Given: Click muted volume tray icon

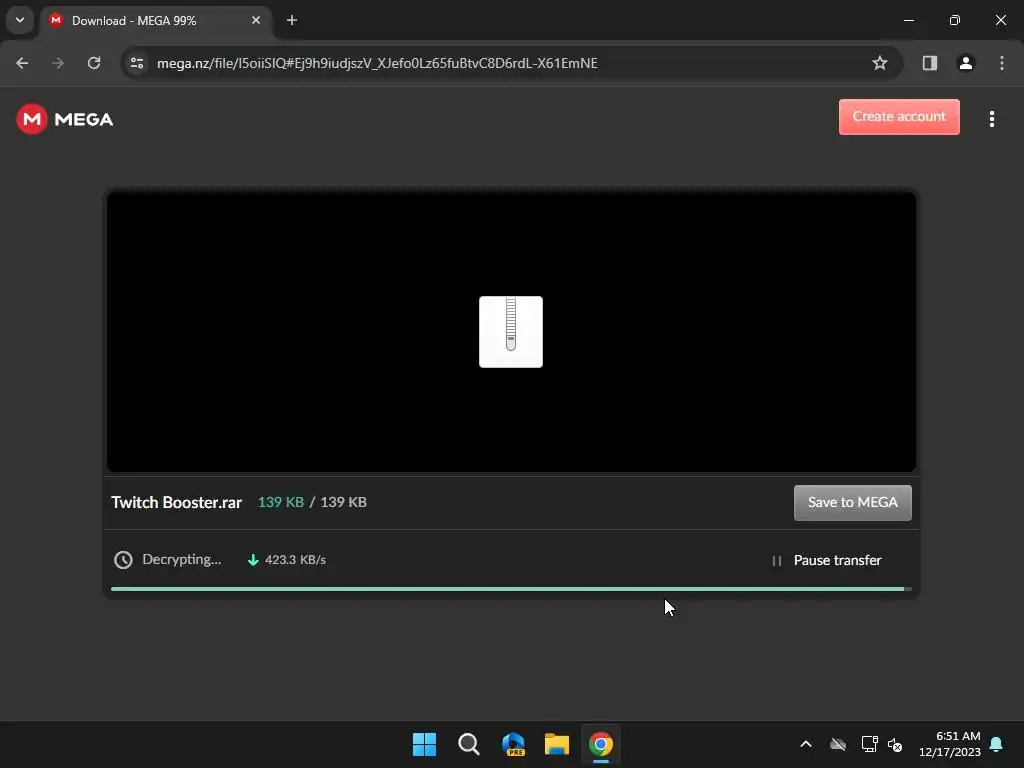Looking at the screenshot, I should coord(895,744).
